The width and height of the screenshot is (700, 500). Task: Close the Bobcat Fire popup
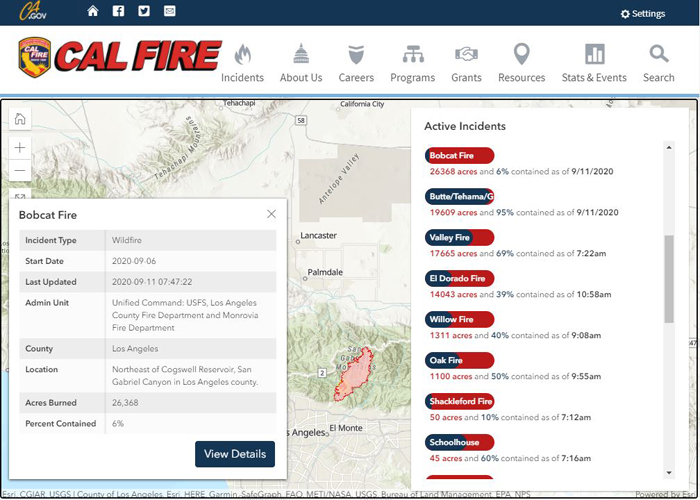tap(271, 214)
